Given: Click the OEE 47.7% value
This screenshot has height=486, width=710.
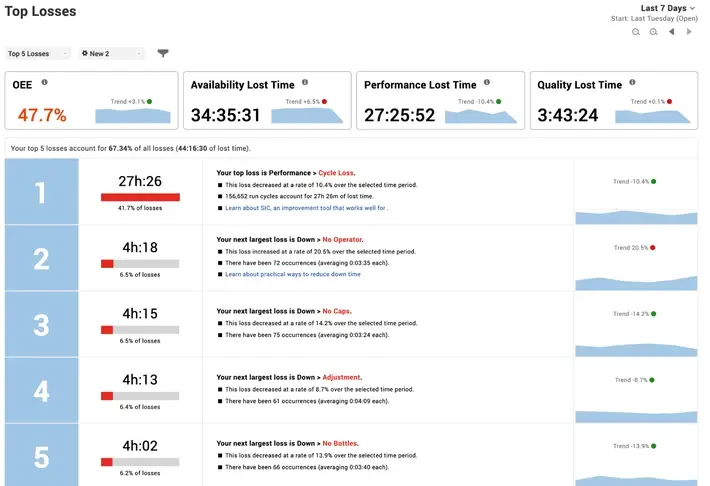Looking at the screenshot, I should [x=42, y=115].
